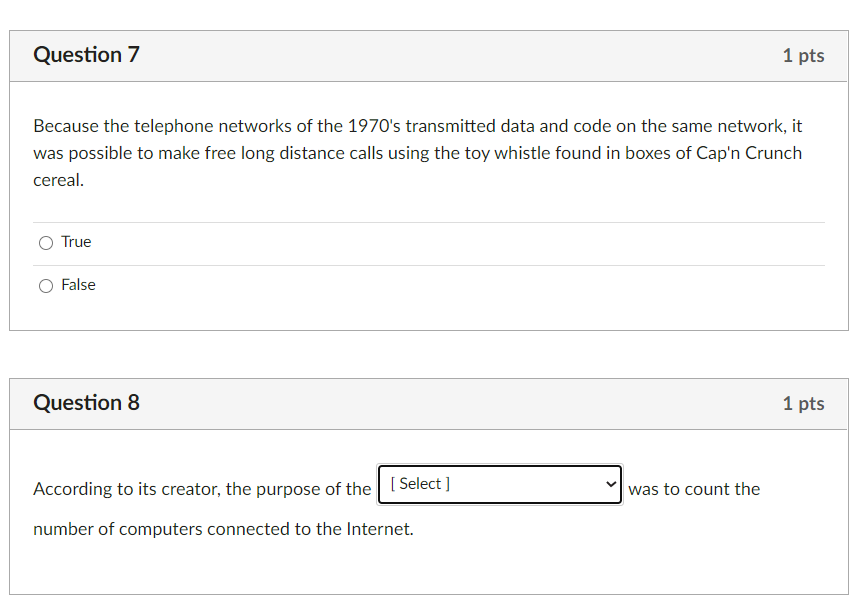
Task: Click the 1 pts label on Question 7
Action: tap(803, 56)
